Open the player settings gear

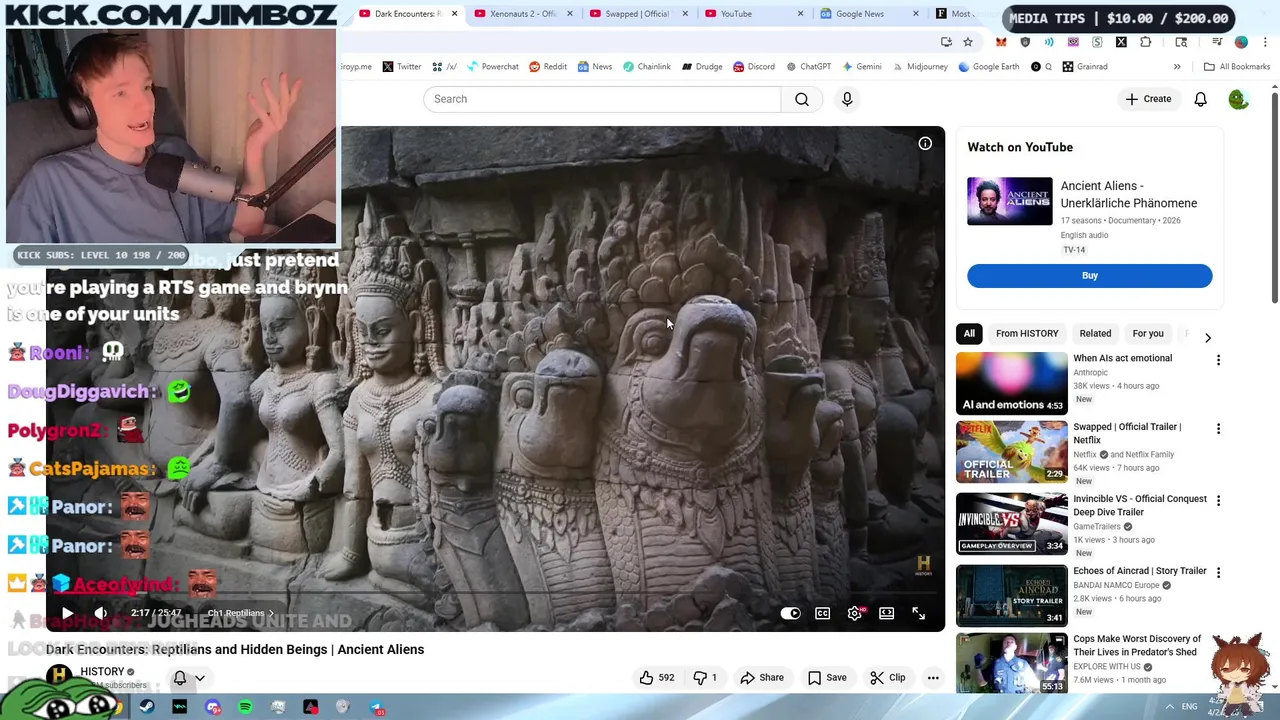click(x=854, y=613)
